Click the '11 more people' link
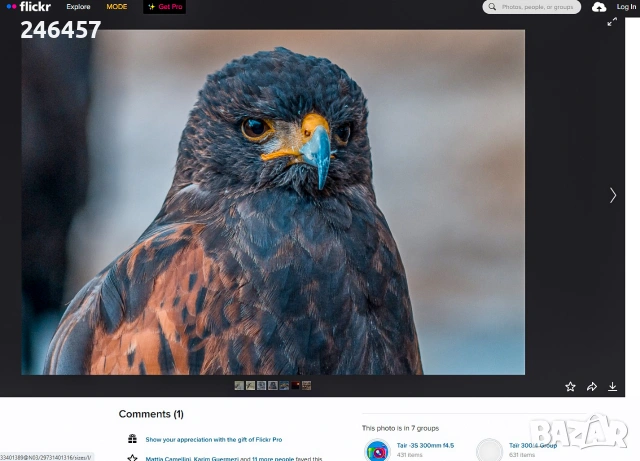Image resolution: width=640 pixels, height=461 pixels. click(x=273, y=459)
